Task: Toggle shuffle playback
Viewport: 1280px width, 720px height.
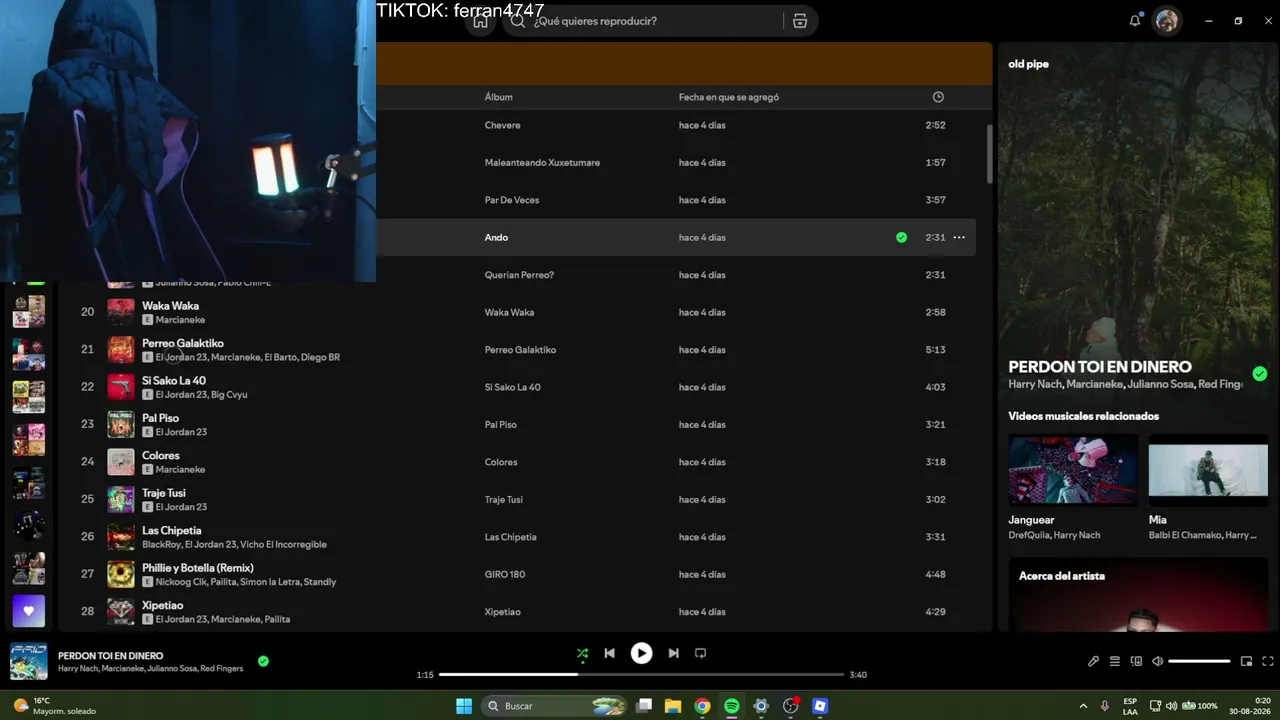Action: (x=582, y=654)
